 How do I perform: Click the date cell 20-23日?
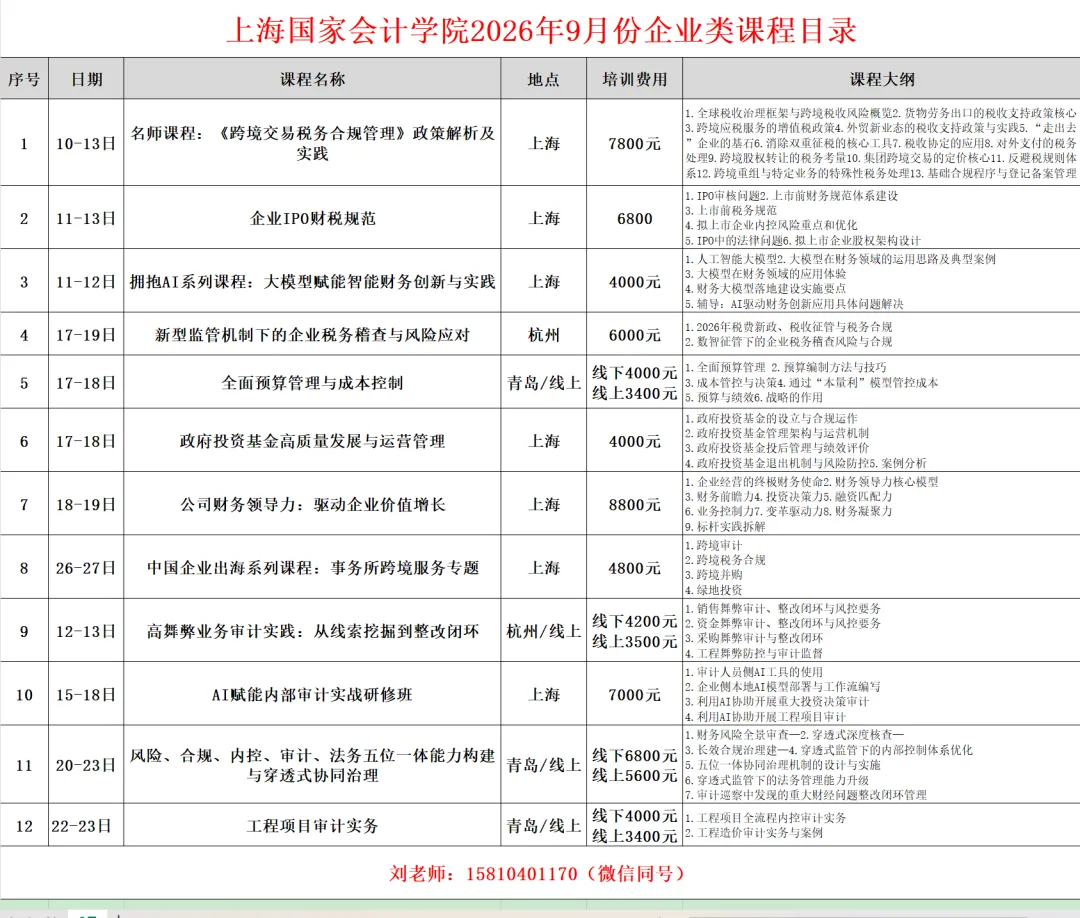click(86, 764)
